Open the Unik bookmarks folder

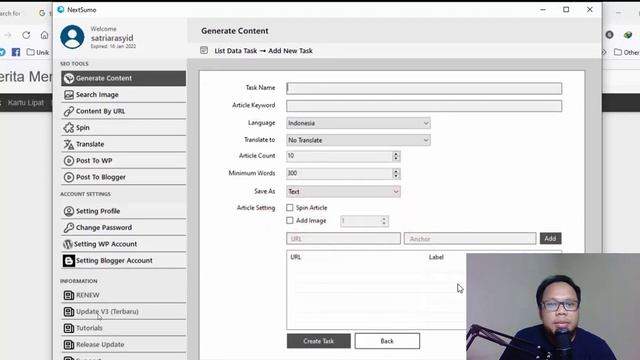[x=38, y=52]
